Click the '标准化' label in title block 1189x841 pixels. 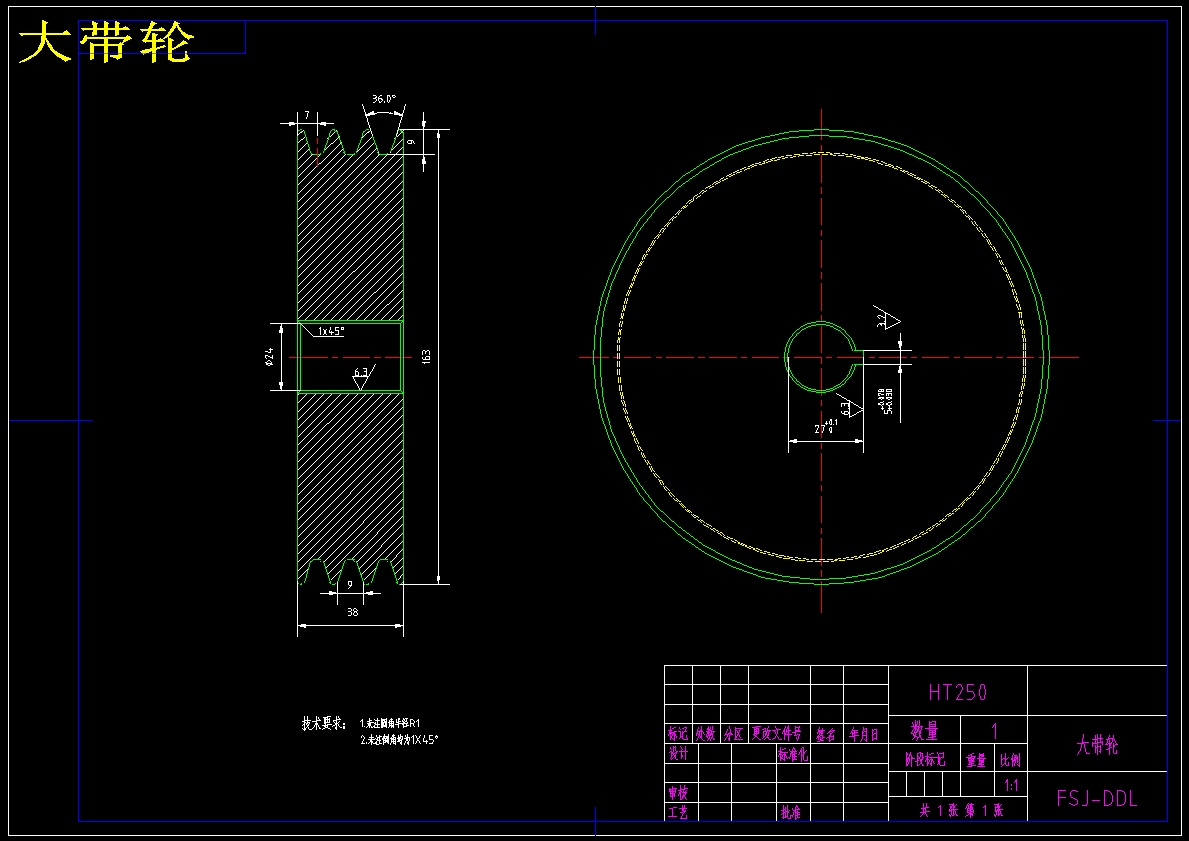coord(793,754)
